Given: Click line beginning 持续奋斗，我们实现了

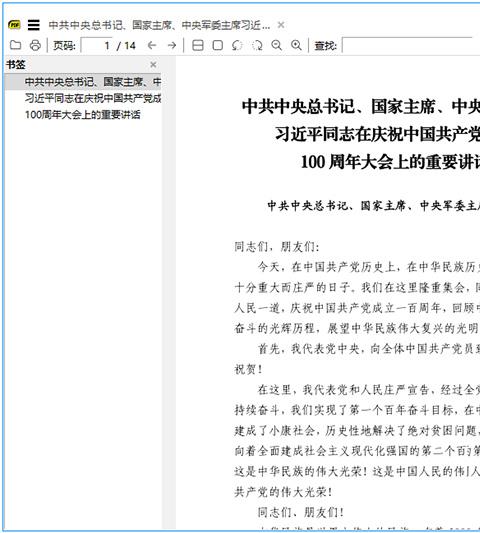Looking at the screenshot, I should click(357, 410).
